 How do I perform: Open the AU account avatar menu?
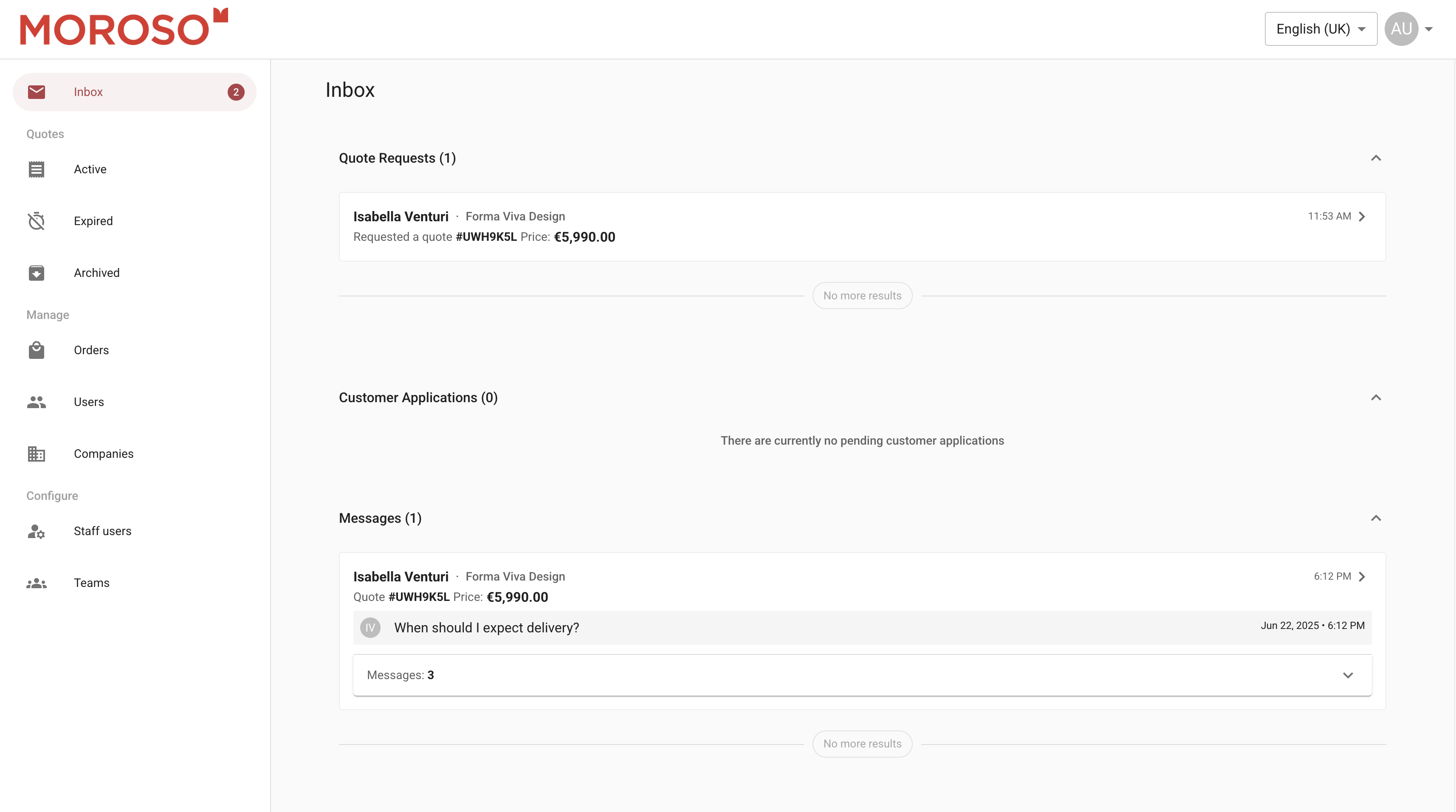(x=1401, y=29)
